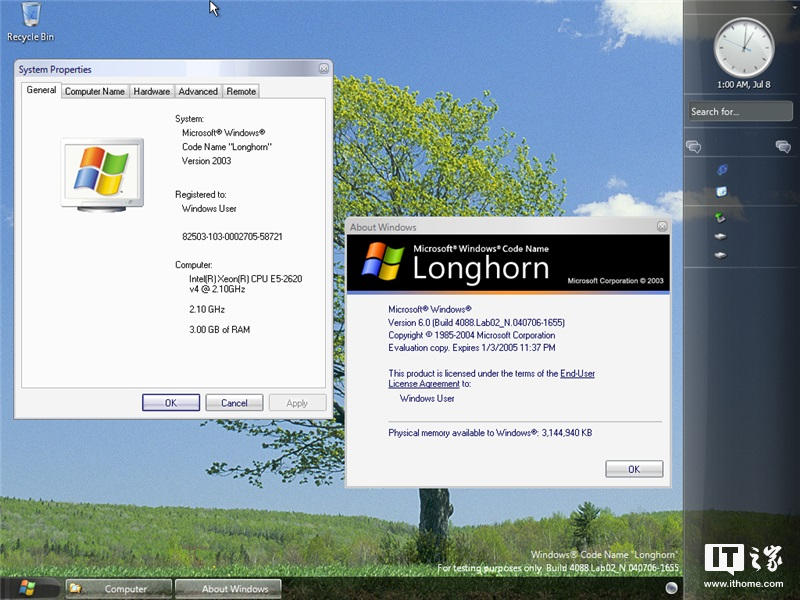Click the Windows flag in the Longhorn banner
The height and width of the screenshot is (600, 800).
(383, 261)
